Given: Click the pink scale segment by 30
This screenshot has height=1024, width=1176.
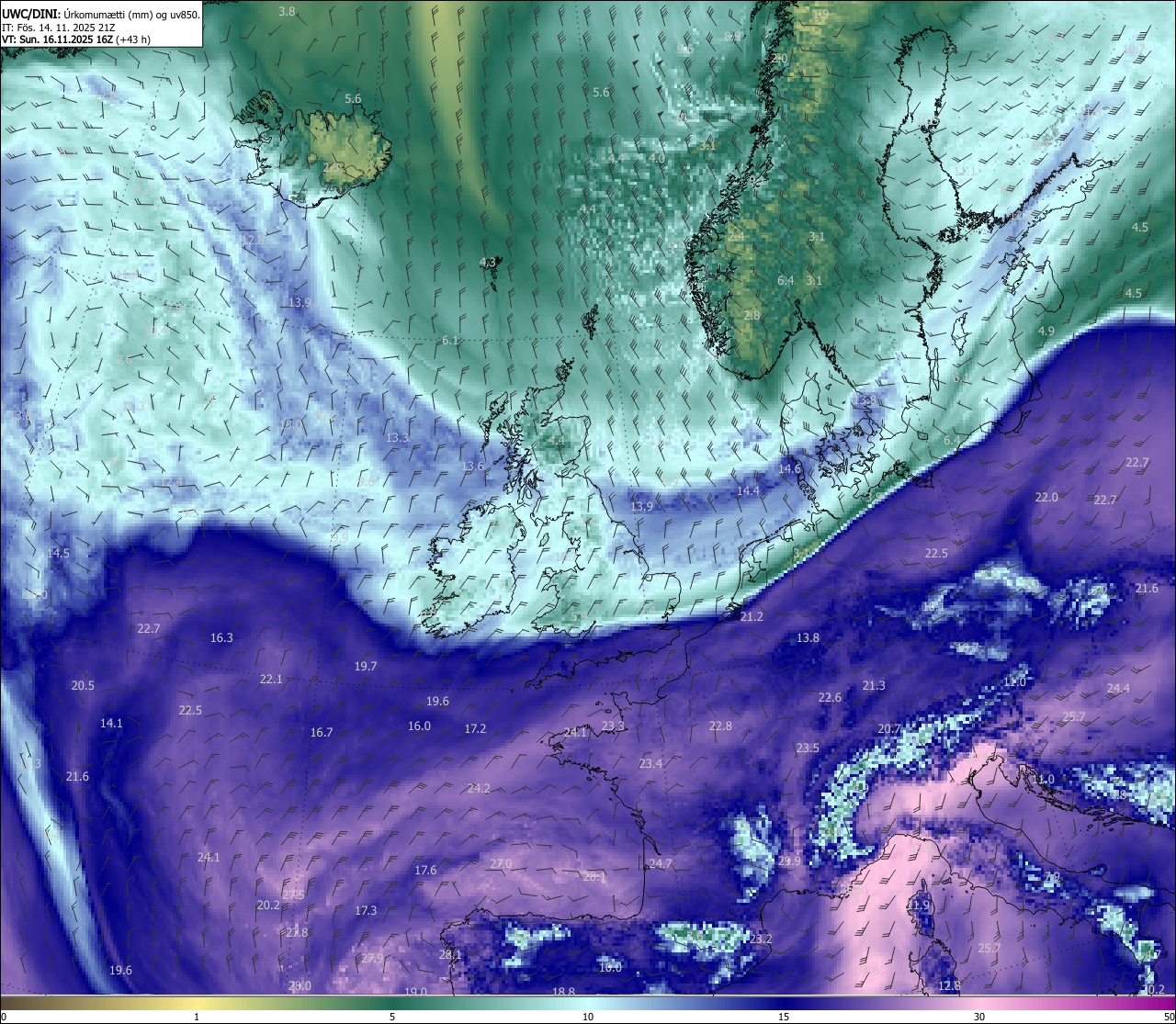Looking at the screenshot, I should pyautogui.click(x=979, y=1002).
